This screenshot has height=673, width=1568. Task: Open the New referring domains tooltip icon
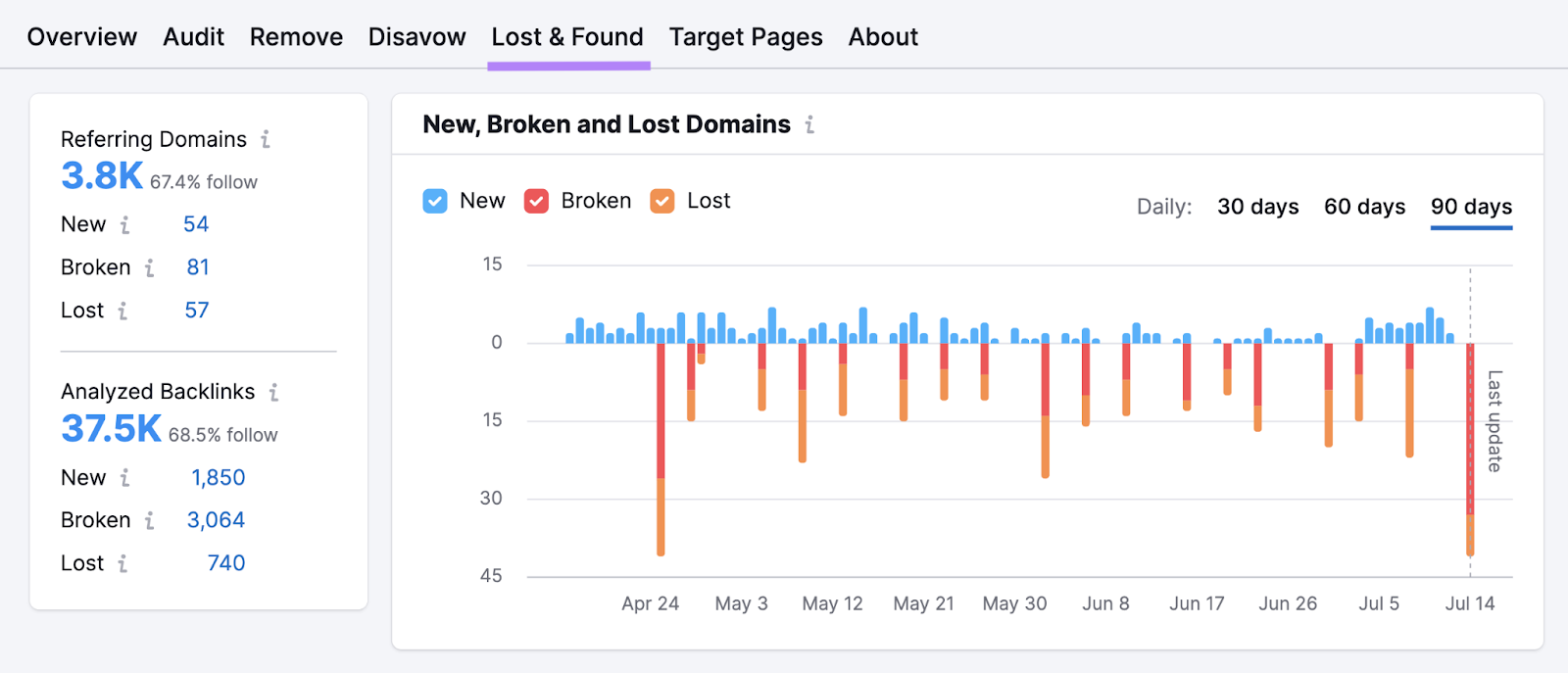[123, 224]
